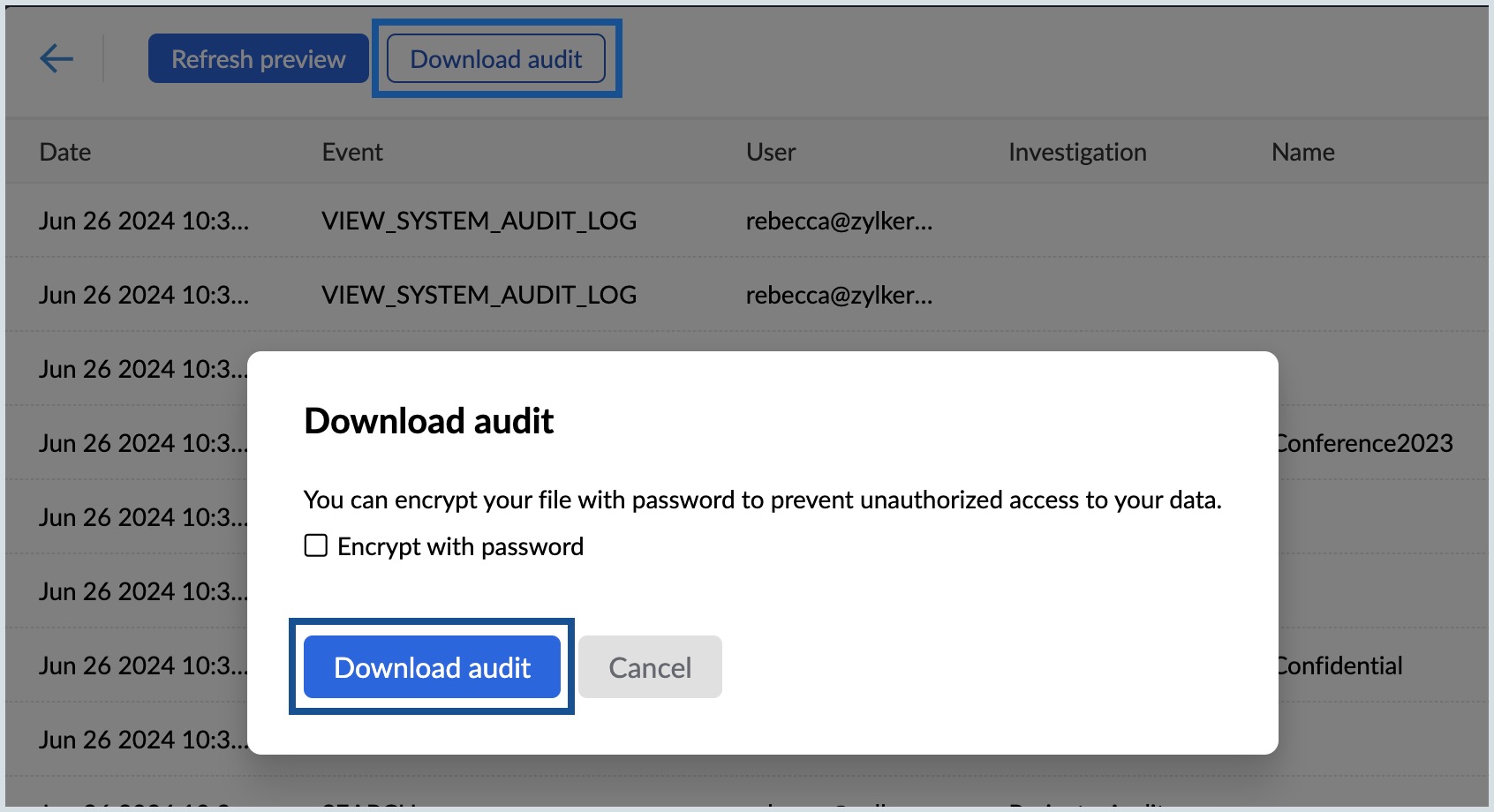Screen dimensions: 1494x812
Task: Select the bottom Jun 26 2024 log row
Action: 141,740
